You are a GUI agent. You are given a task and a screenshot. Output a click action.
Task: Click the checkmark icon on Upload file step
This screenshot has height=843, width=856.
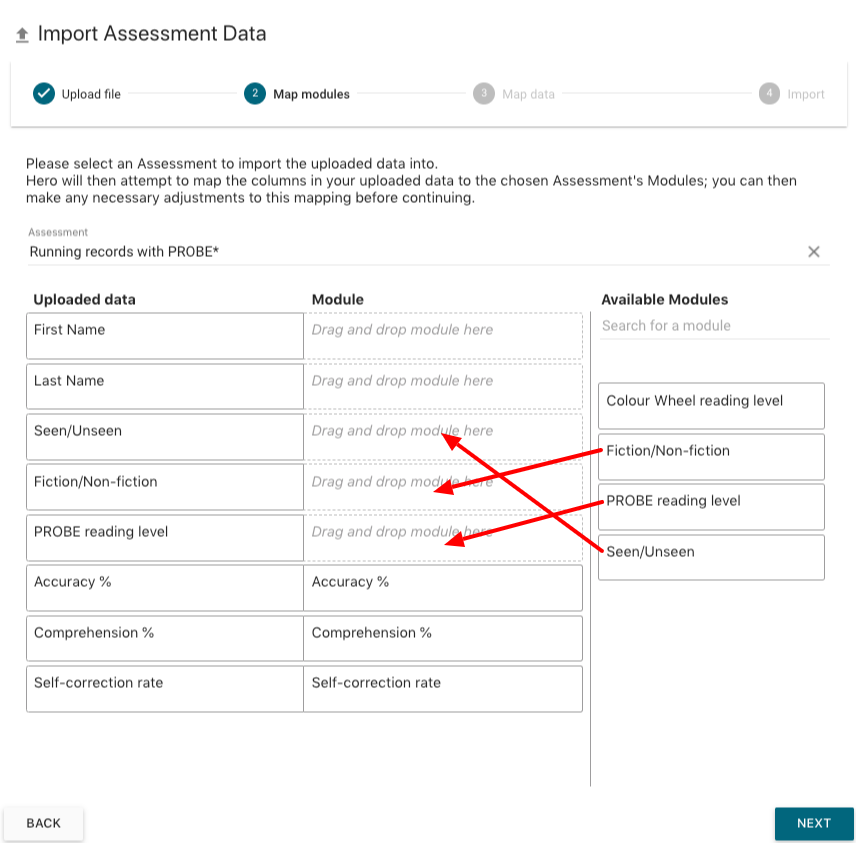pos(43,93)
